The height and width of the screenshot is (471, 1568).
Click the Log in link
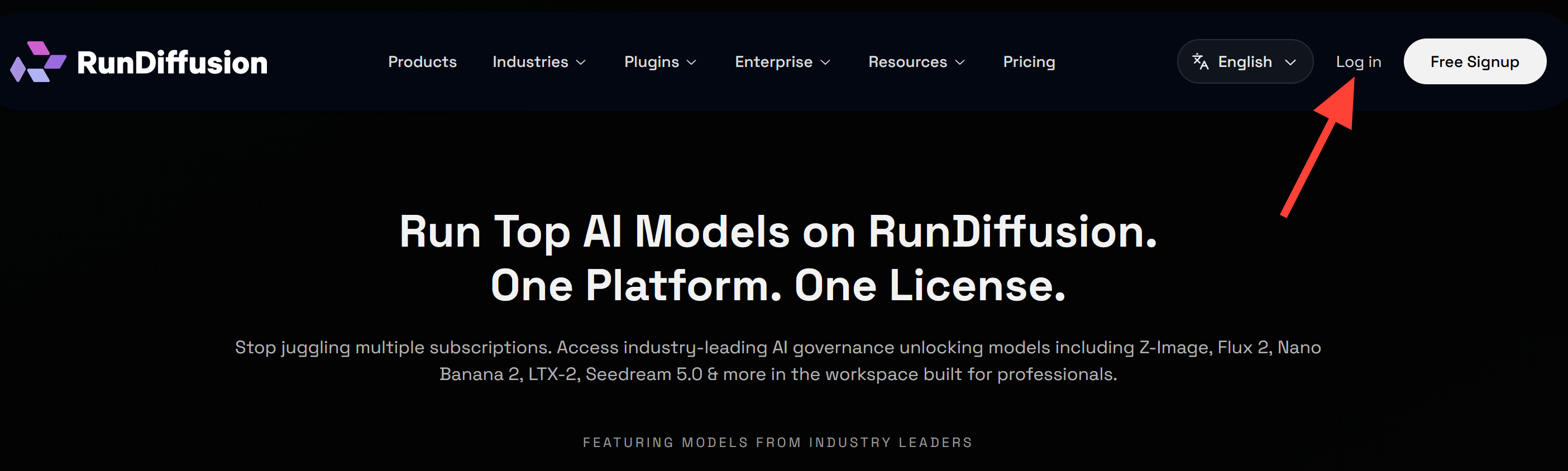point(1358,62)
